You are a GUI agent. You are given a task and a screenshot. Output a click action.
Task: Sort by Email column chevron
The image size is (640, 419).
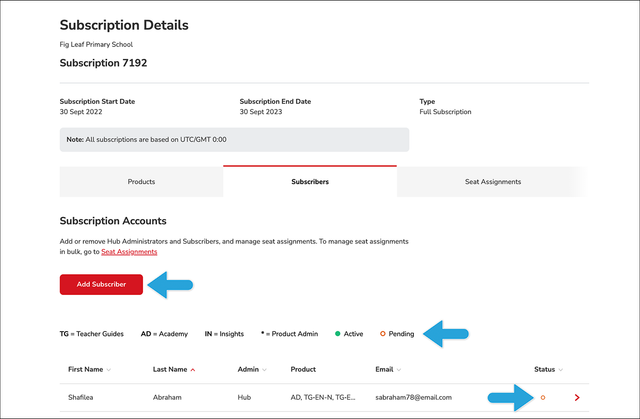[x=399, y=370]
